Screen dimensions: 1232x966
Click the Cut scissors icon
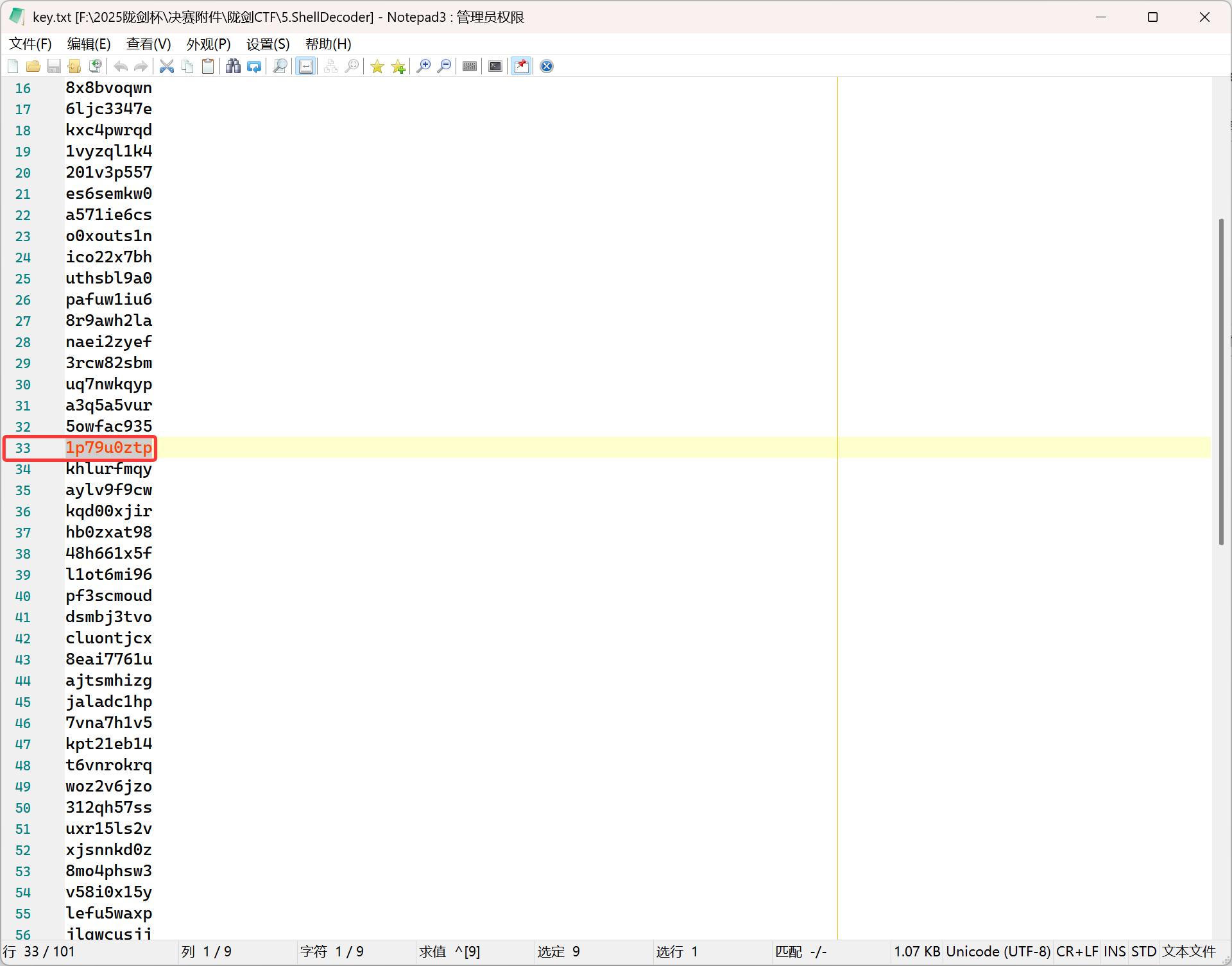tap(167, 66)
